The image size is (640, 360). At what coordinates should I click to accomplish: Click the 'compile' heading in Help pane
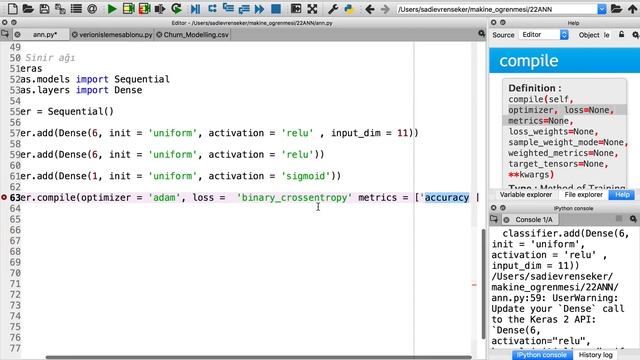click(529, 61)
